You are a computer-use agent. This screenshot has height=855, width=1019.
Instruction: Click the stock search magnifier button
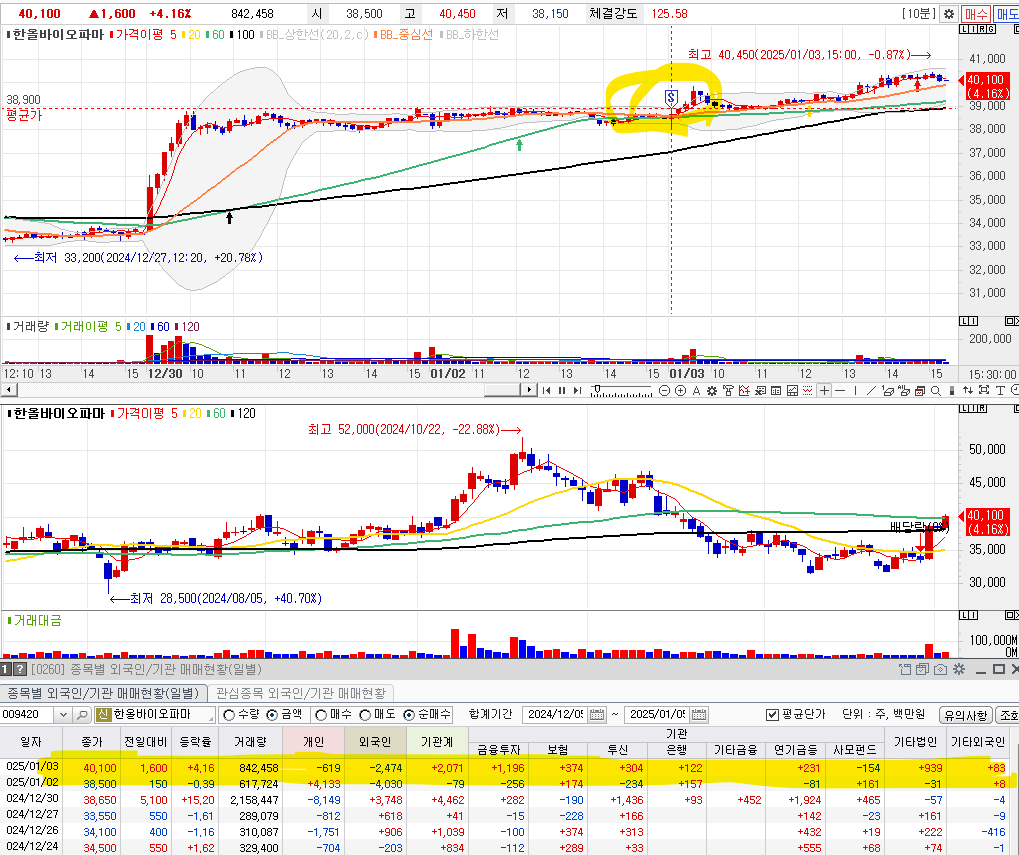[x=82, y=715]
